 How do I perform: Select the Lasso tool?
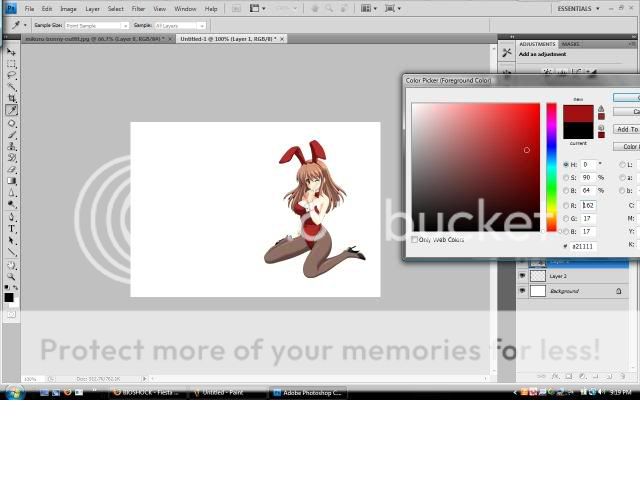tap(11, 76)
